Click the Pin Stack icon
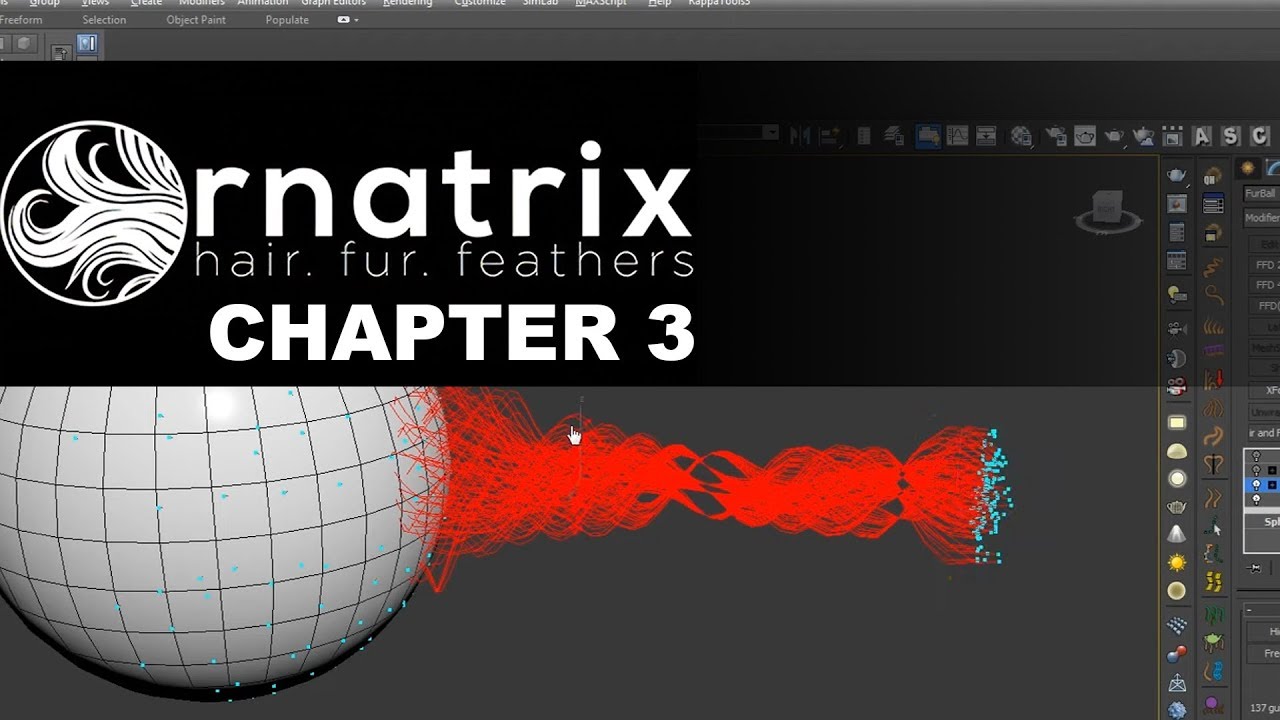1280x720 pixels. tap(1256, 568)
